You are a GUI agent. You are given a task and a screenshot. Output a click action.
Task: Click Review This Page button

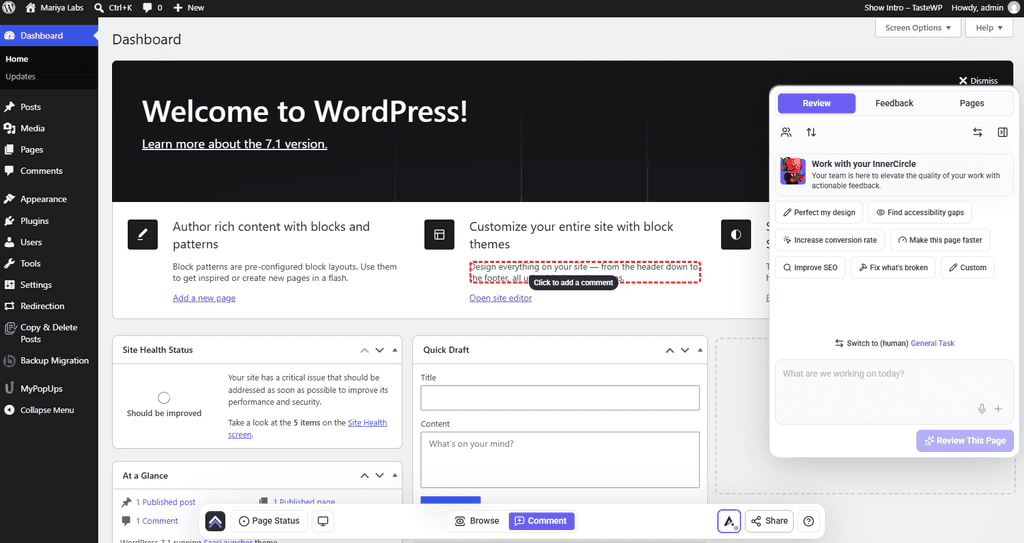click(965, 441)
